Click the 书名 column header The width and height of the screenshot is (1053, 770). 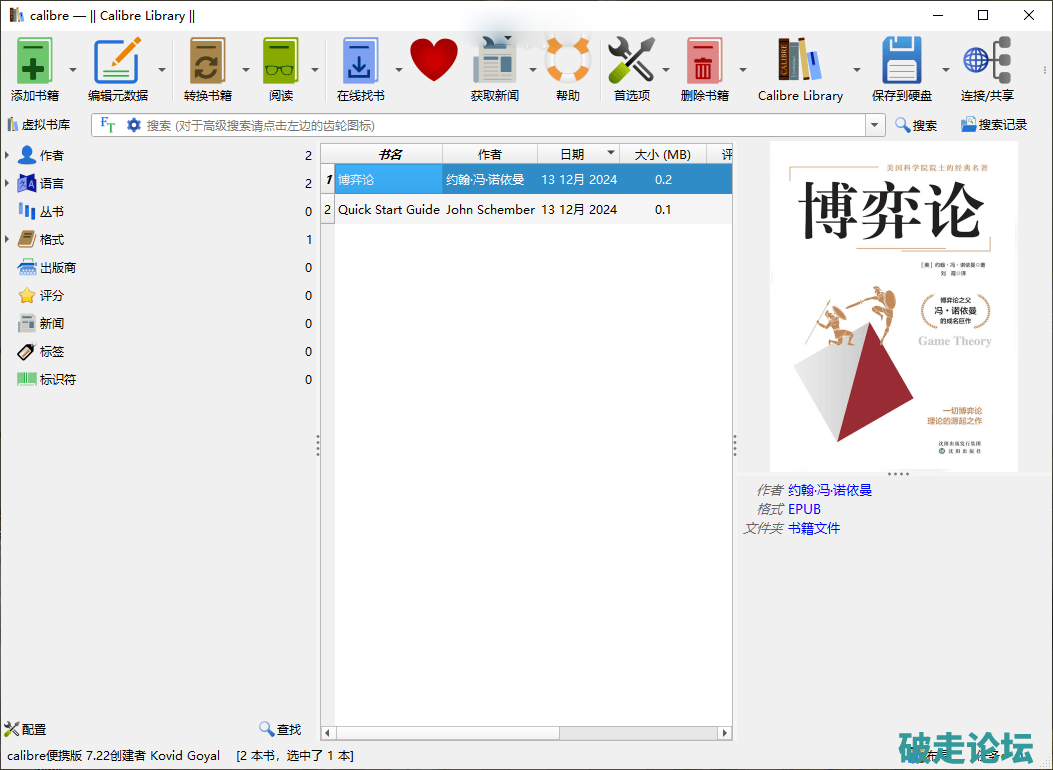pos(389,154)
